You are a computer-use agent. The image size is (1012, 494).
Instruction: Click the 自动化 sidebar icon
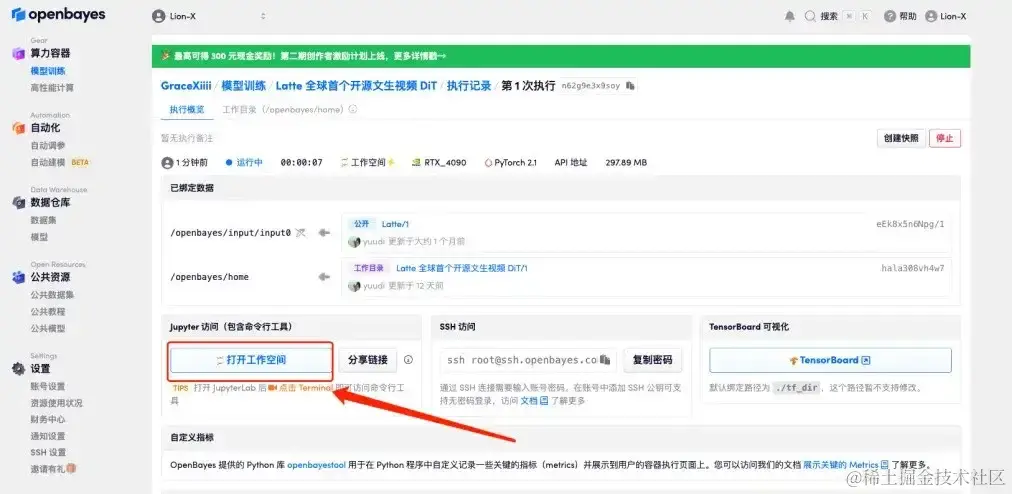(19, 128)
